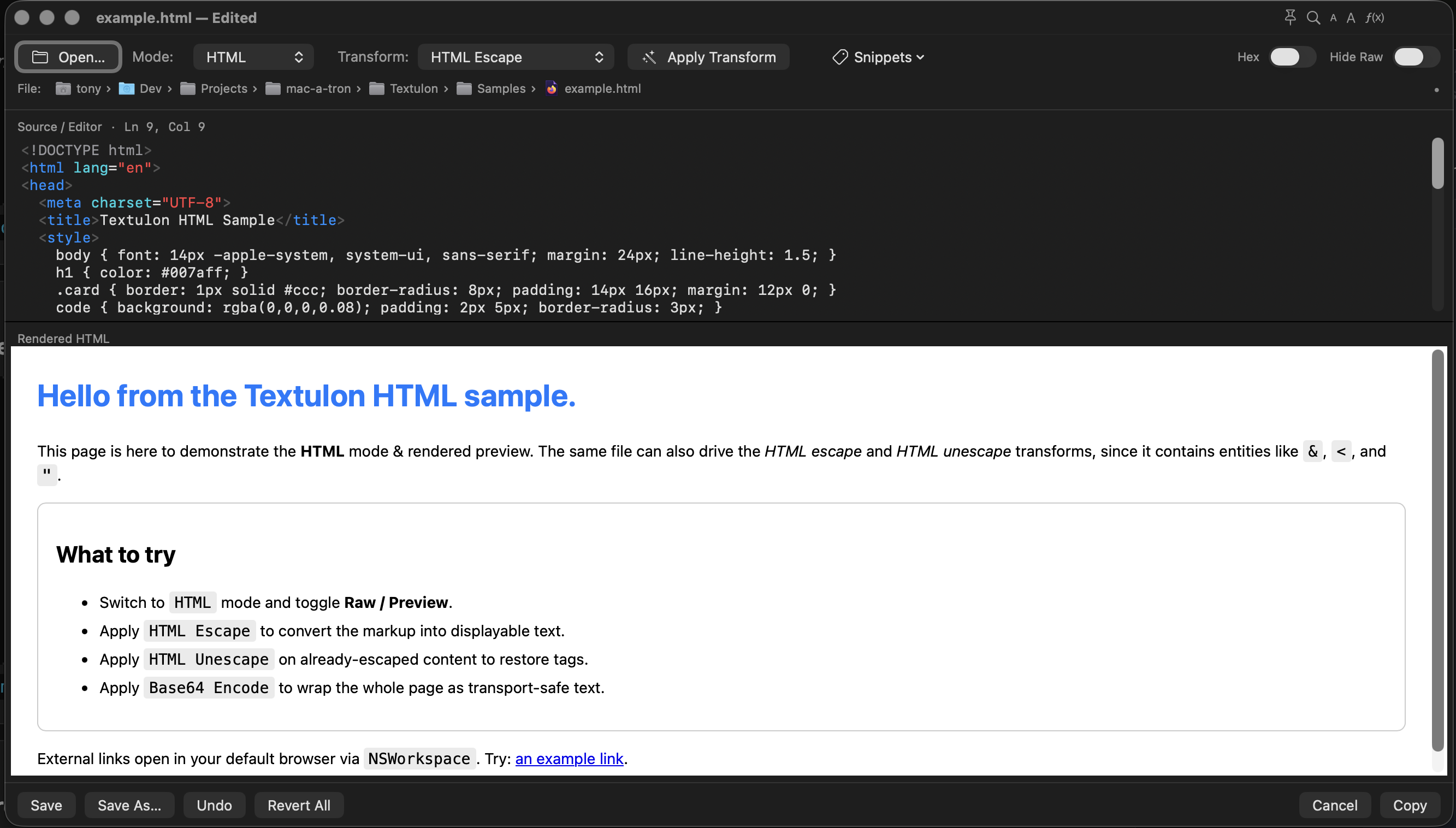Follow the 'an example link' hyperlink
This screenshot has width=1456, height=828.
coord(569,759)
